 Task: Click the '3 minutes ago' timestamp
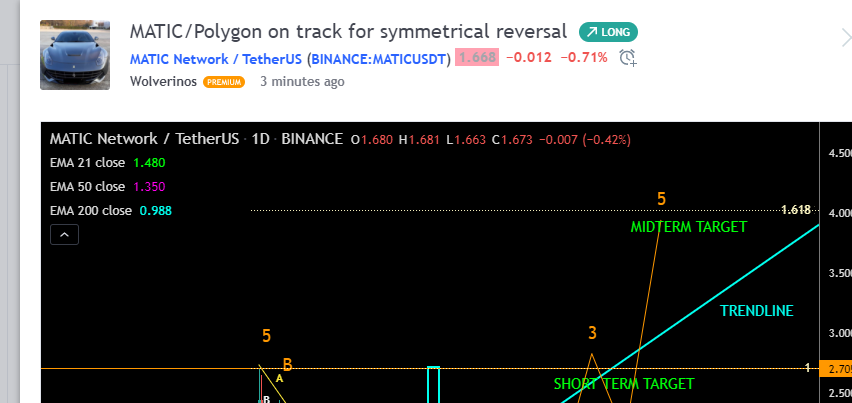point(302,82)
